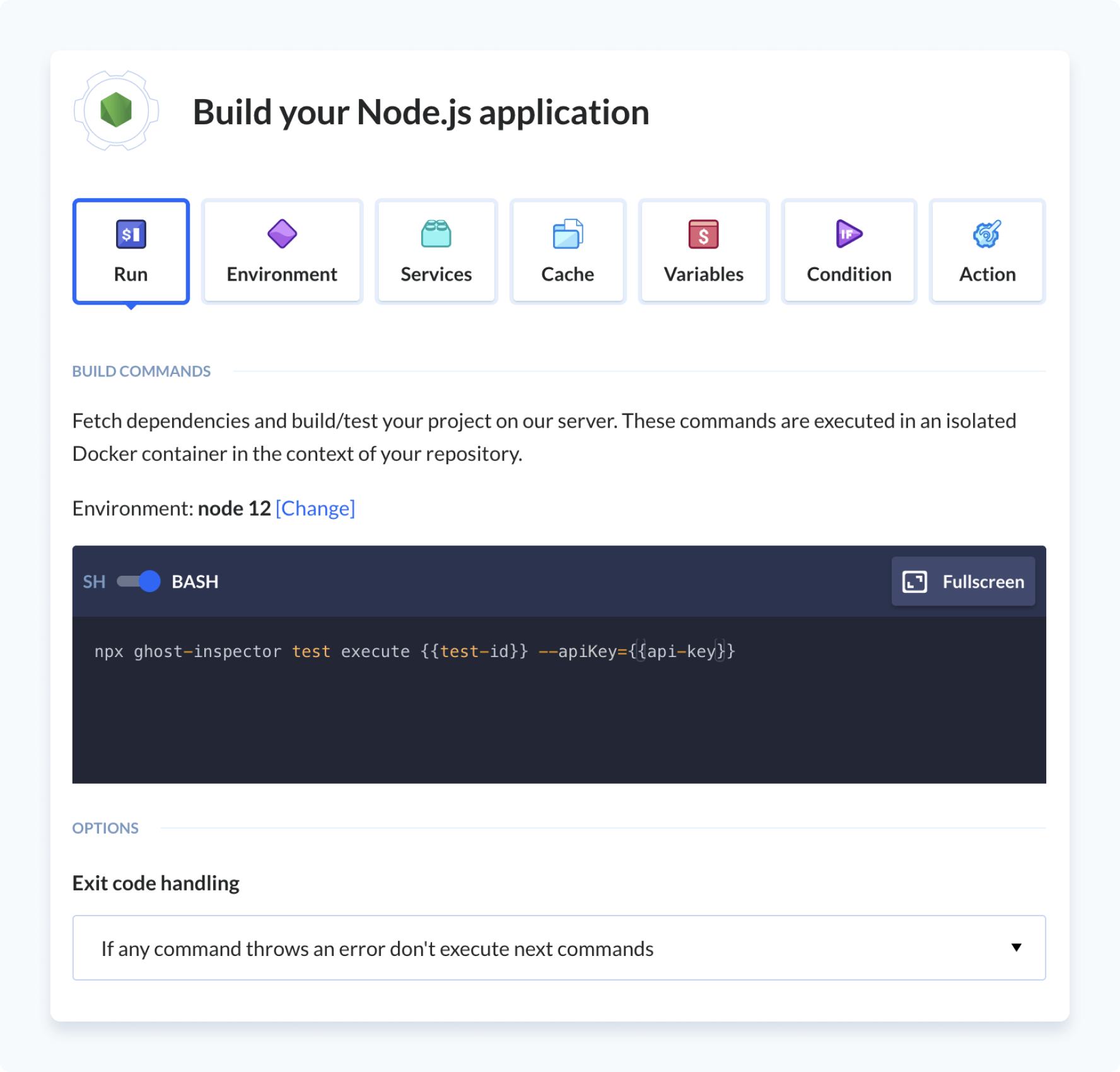
Task: Switch to the Run tab
Action: tap(131, 251)
